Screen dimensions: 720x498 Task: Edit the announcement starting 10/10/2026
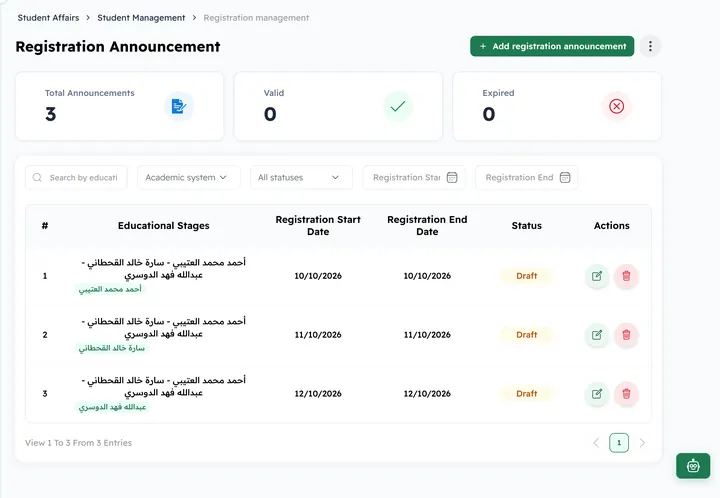597,276
